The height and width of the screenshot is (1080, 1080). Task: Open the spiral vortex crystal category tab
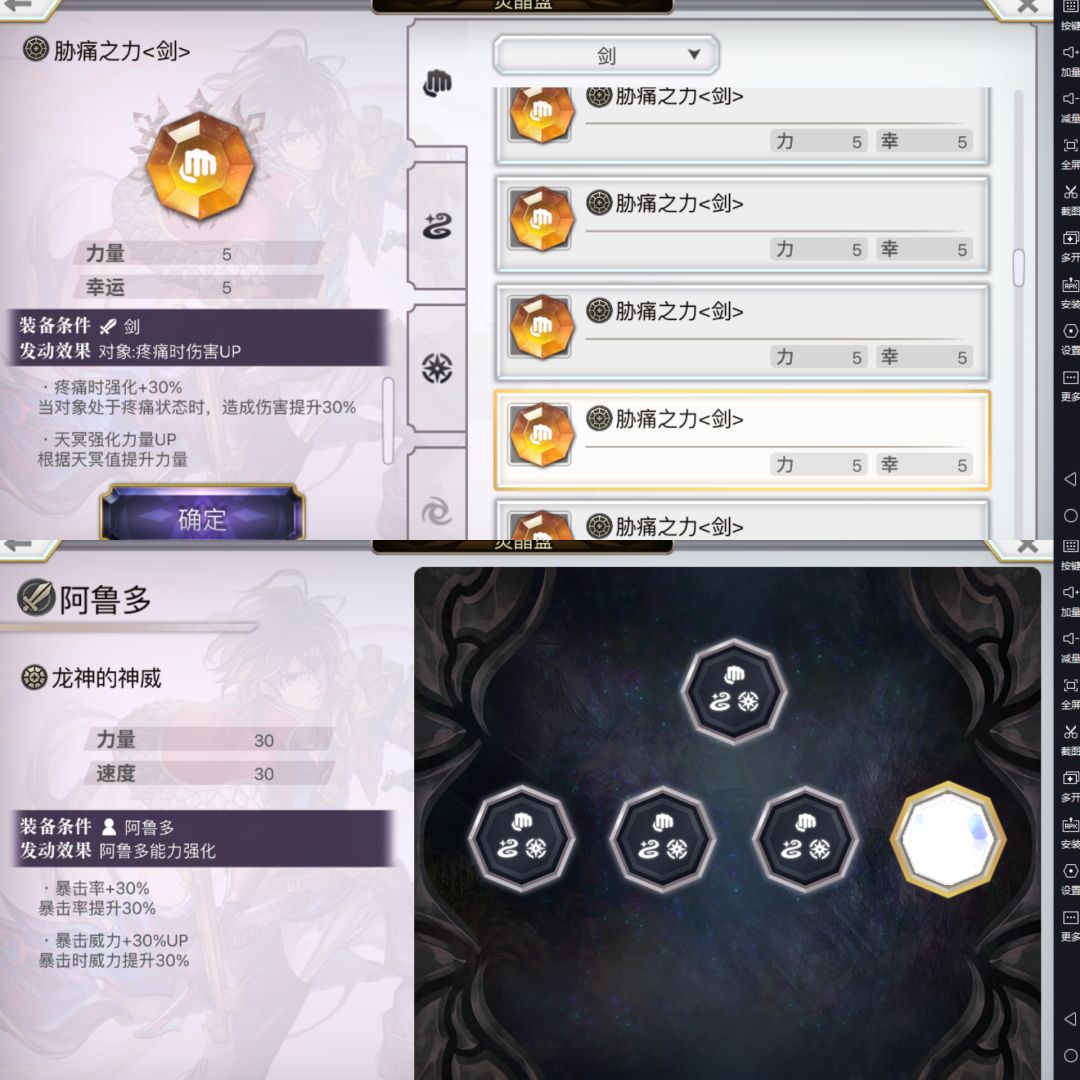coord(437,511)
